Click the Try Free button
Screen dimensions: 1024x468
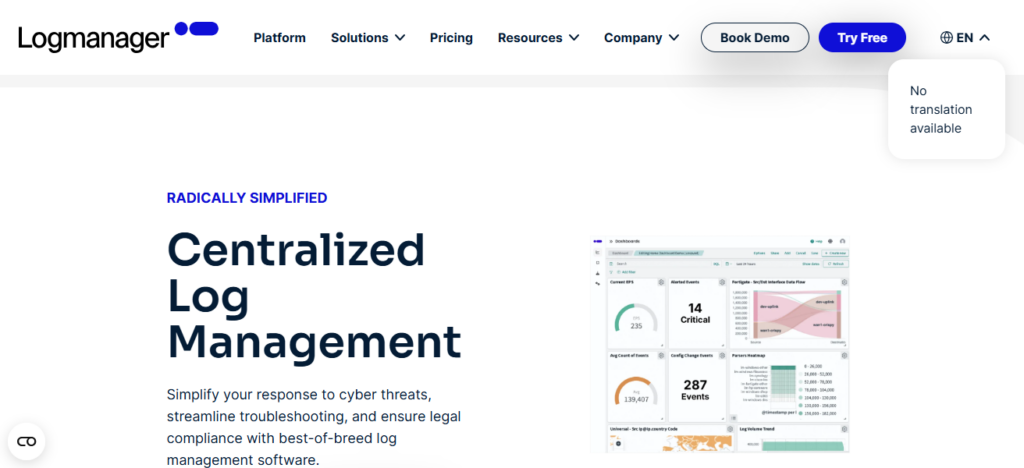pos(862,38)
